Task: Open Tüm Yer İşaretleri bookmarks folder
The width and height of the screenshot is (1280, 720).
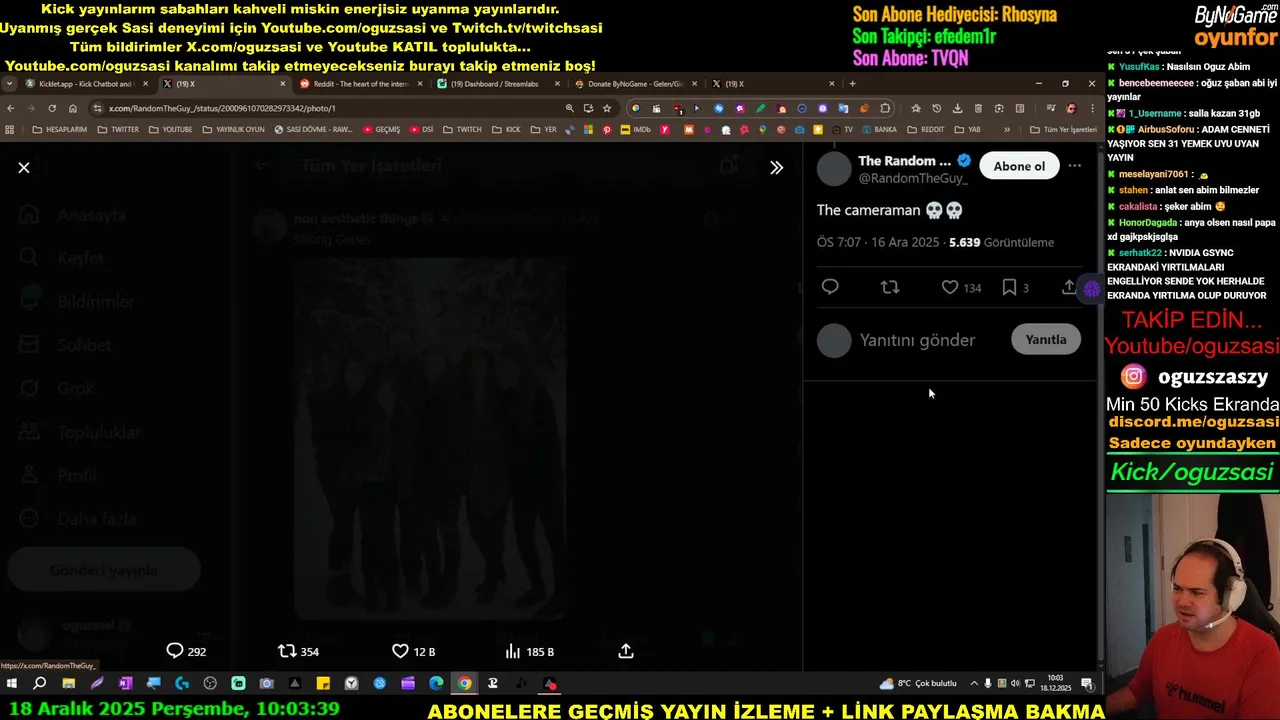Action: click(x=1063, y=129)
